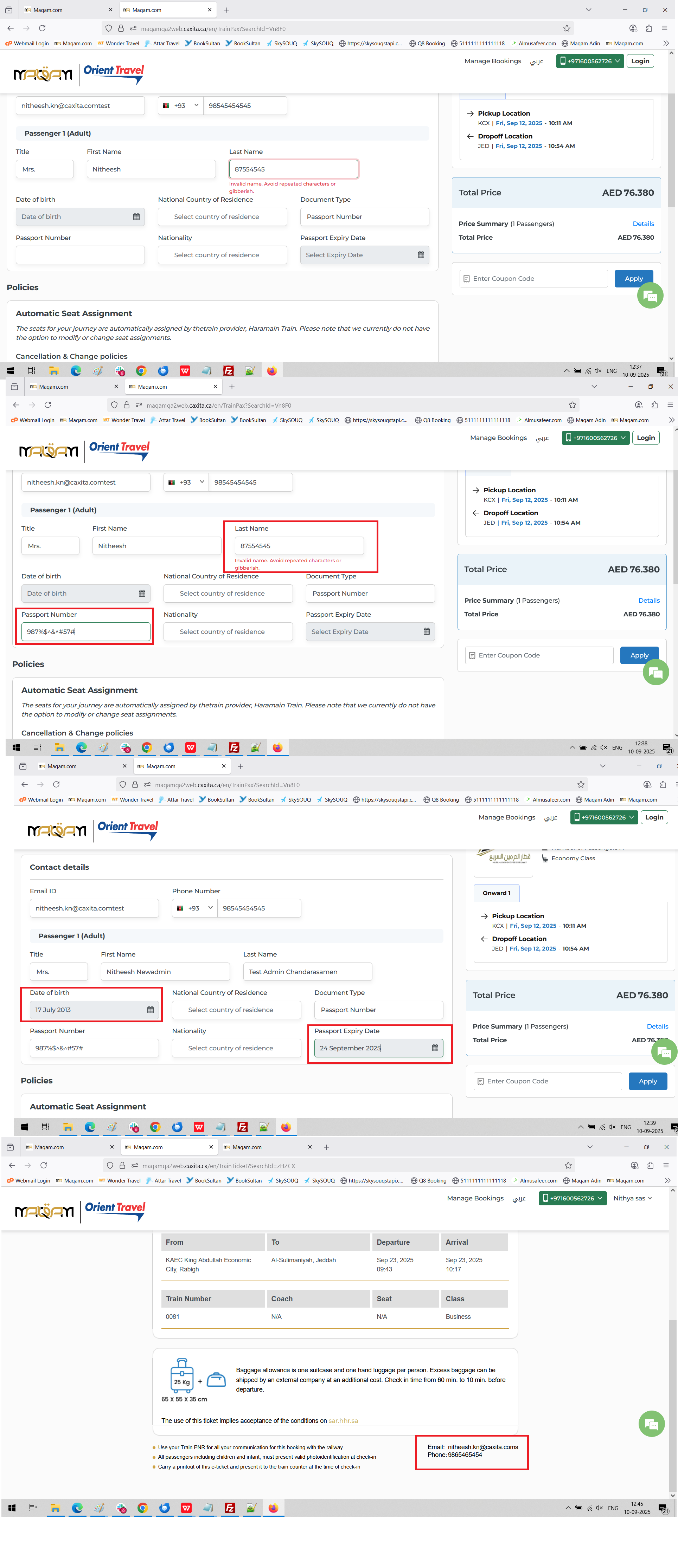Click bookmark star in the TrainTicket URL bar
Viewport: 678px width, 1568px height.
[568, 1166]
